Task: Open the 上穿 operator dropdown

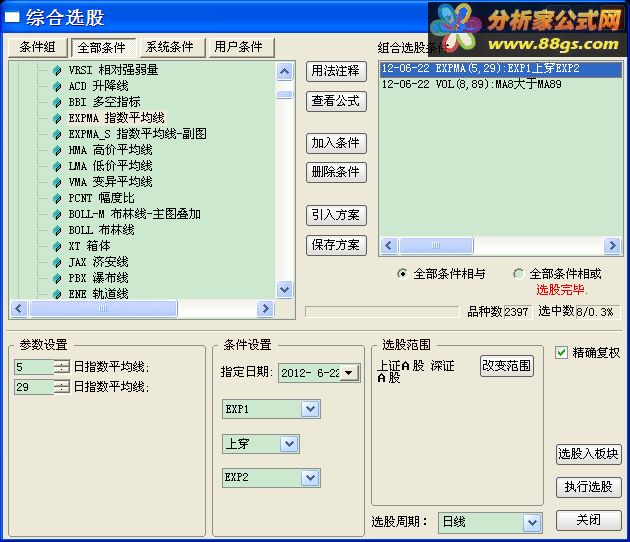Action: click(x=289, y=444)
